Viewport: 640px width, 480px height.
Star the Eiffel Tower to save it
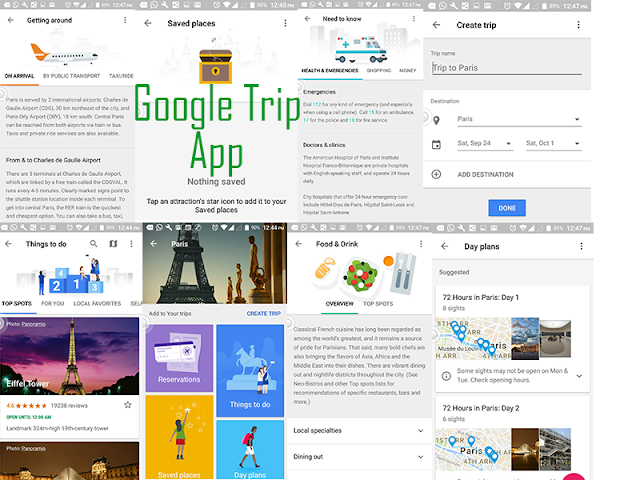coord(128,405)
